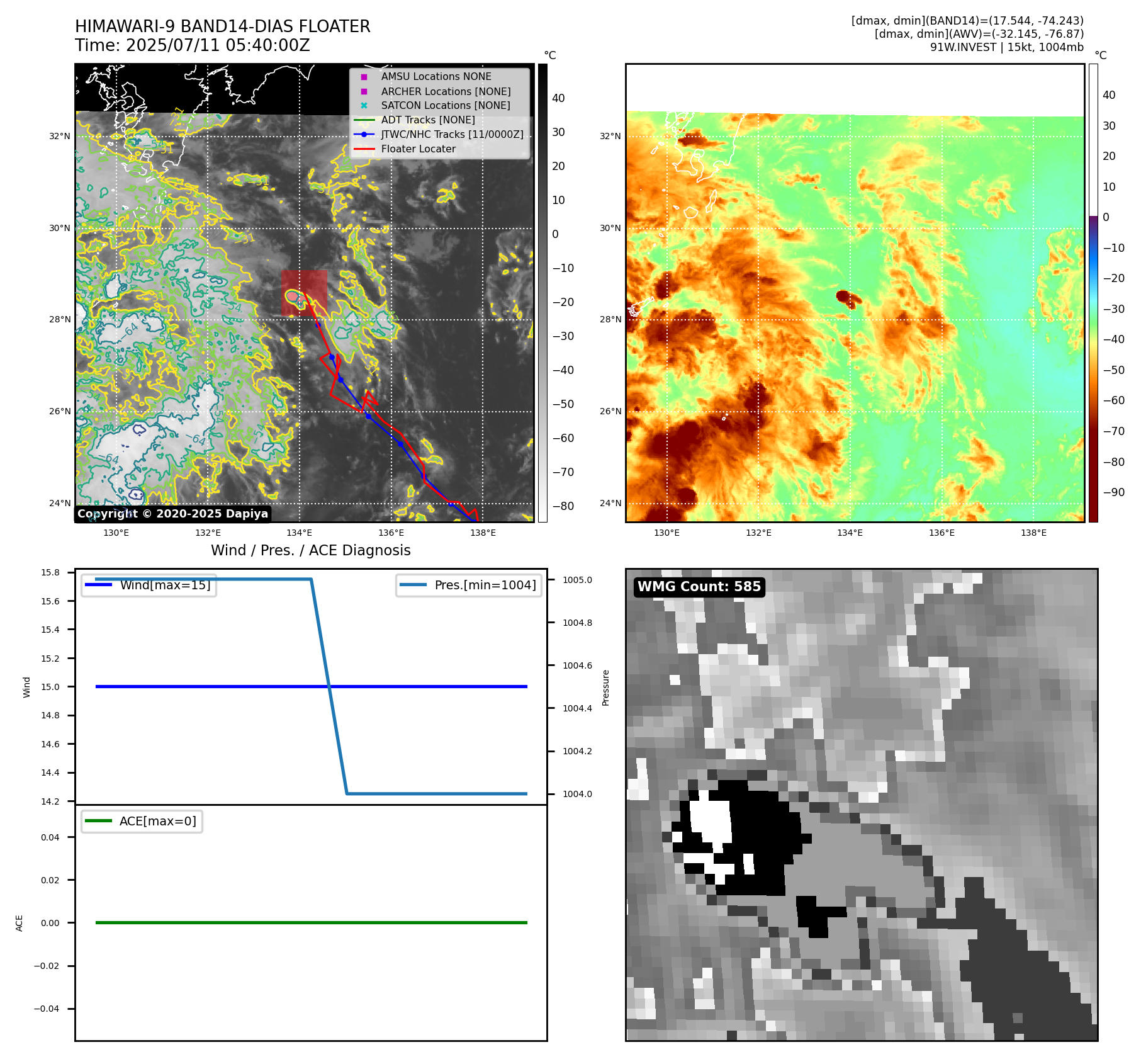Click the 1005.0 pressure axis tick

(x=577, y=580)
